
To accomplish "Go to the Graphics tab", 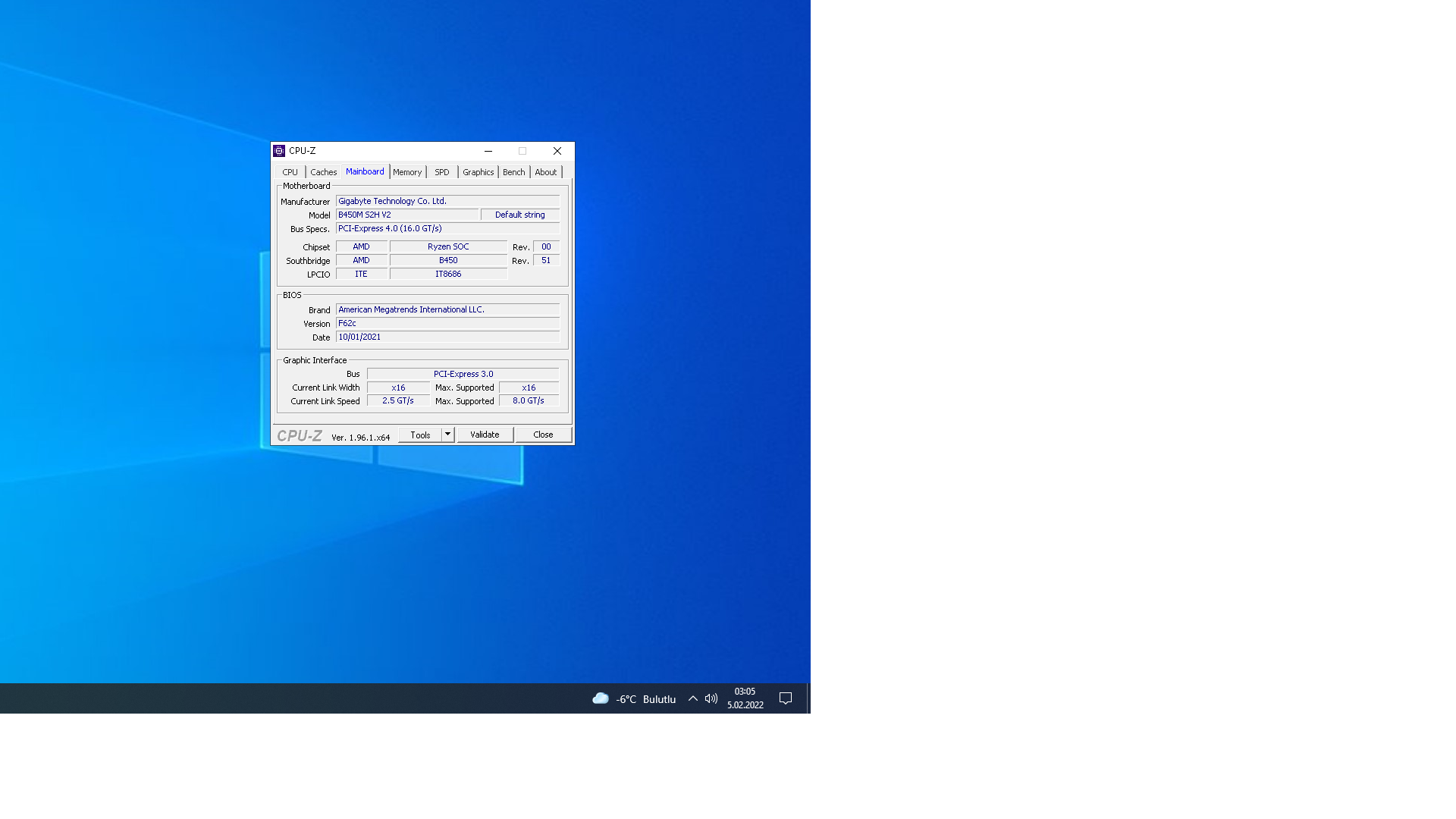I will click(x=478, y=172).
